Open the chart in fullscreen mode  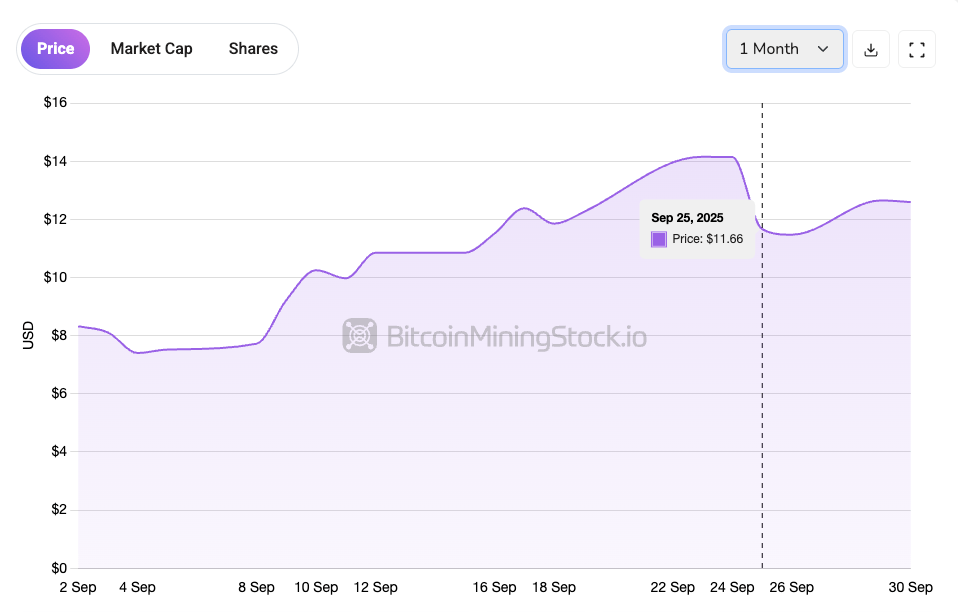[x=917, y=49]
